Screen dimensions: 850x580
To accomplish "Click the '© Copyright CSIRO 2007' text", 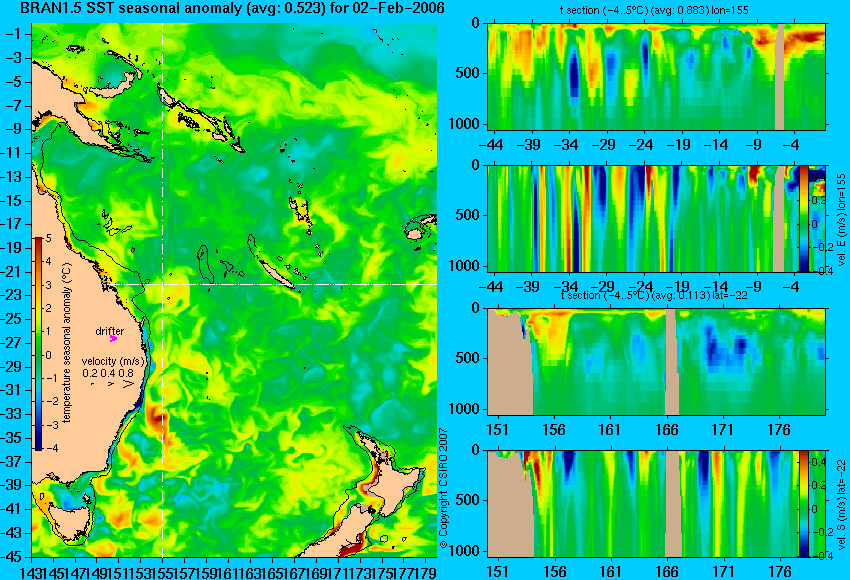I will click(443, 489).
